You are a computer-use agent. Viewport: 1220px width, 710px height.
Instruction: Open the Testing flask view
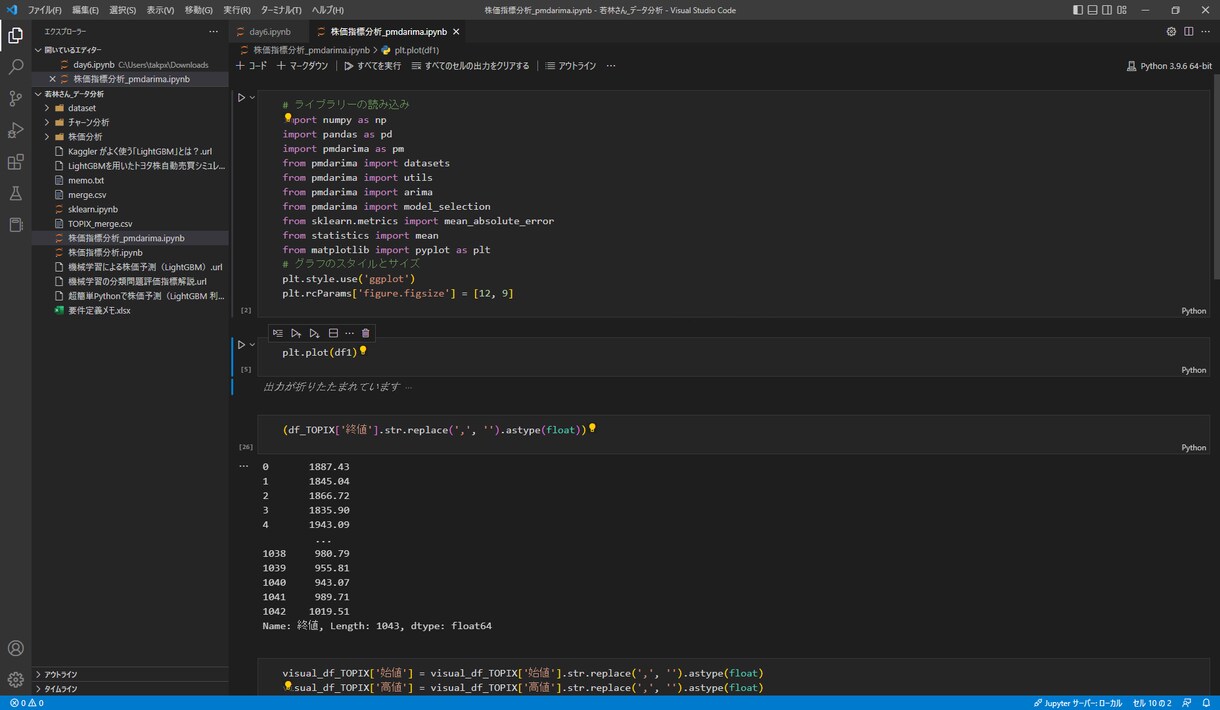(15, 193)
